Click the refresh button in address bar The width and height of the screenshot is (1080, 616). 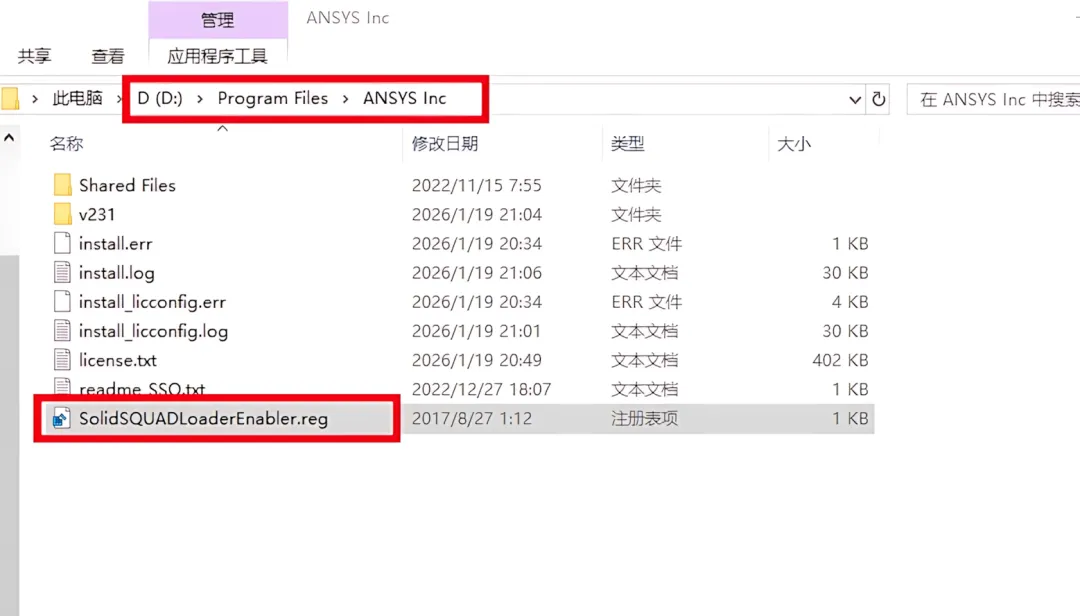(878, 99)
